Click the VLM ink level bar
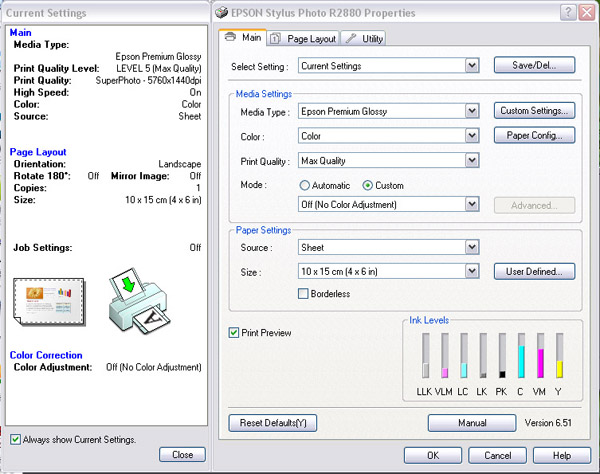This screenshot has height=474, width=600. [445, 355]
